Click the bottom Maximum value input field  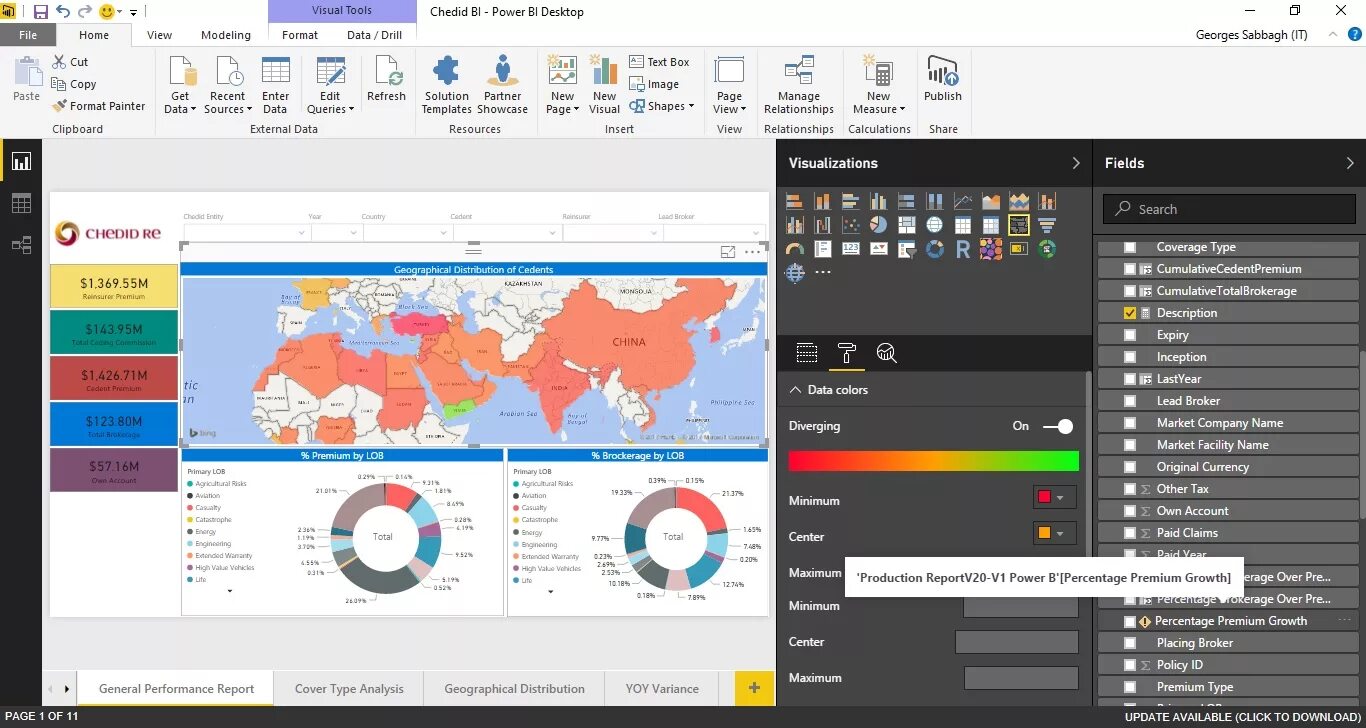(1021, 678)
